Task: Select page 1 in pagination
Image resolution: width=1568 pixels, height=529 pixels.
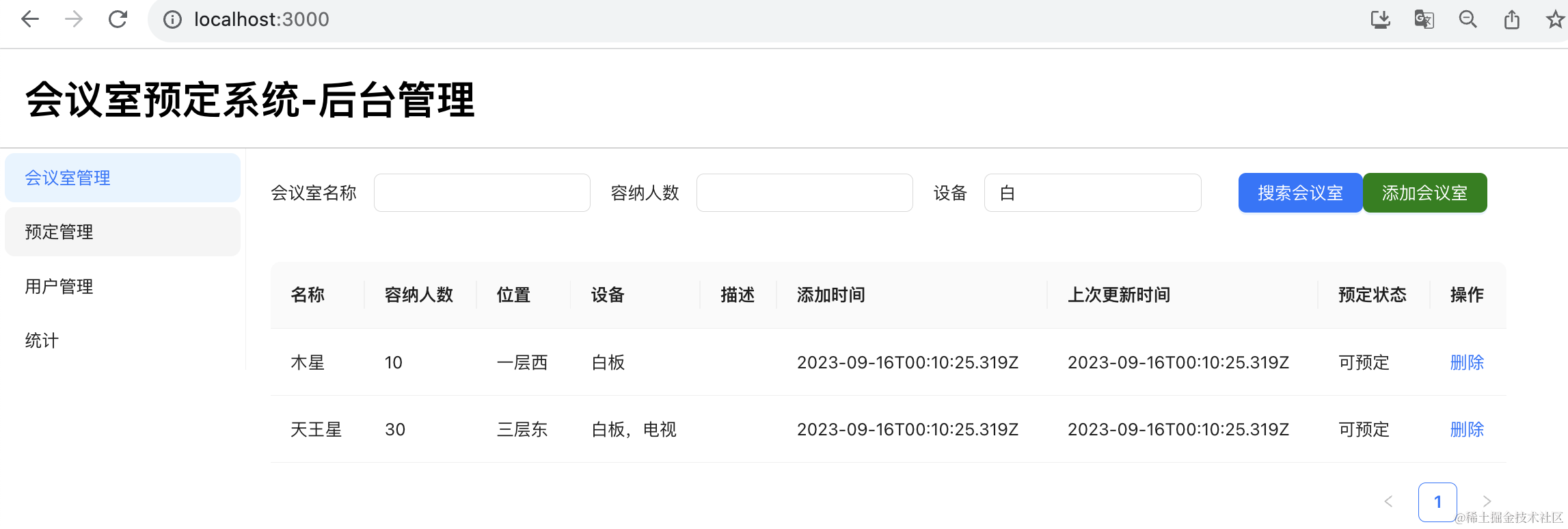Action: coord(1437,502)
